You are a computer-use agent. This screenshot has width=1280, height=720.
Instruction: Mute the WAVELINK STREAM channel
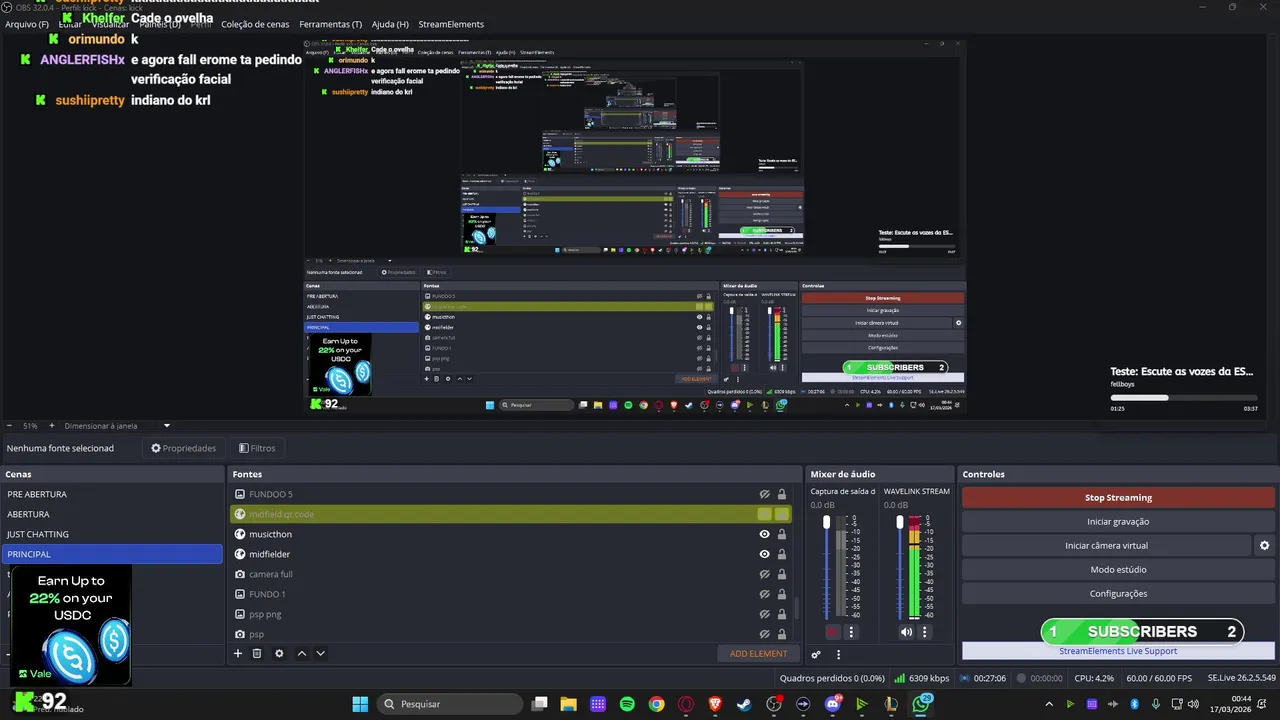pyautogui.click(x=906, y=632)
